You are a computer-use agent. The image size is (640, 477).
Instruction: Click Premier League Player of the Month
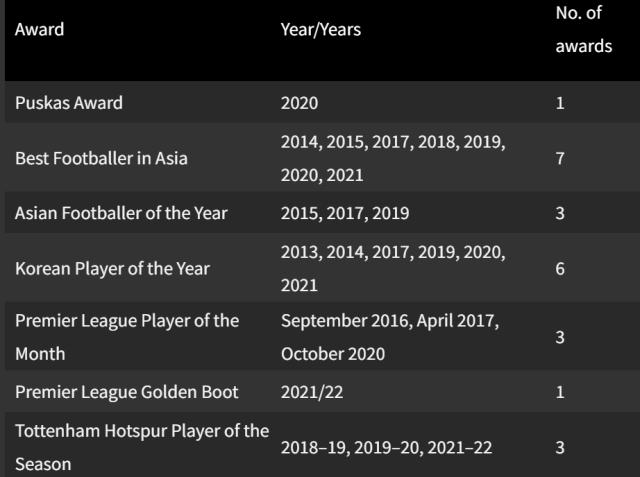(x=127, y=337)
